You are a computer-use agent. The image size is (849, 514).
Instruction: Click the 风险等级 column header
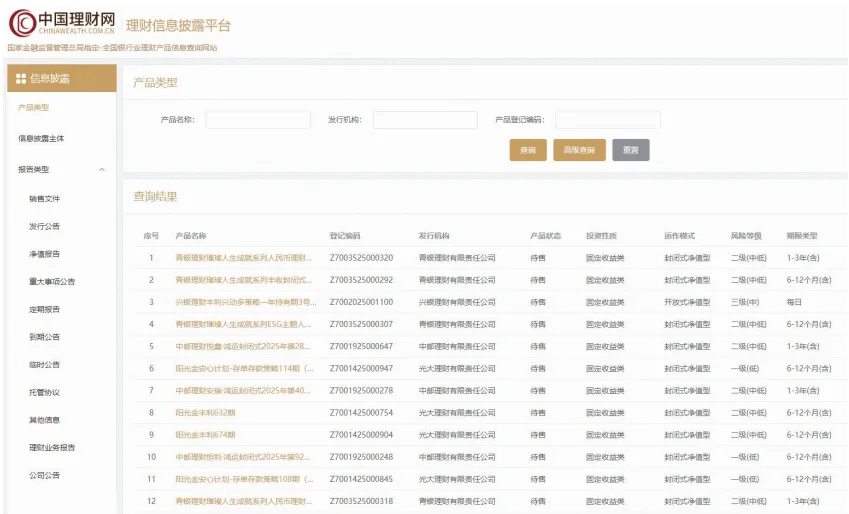tap(746, 236)
